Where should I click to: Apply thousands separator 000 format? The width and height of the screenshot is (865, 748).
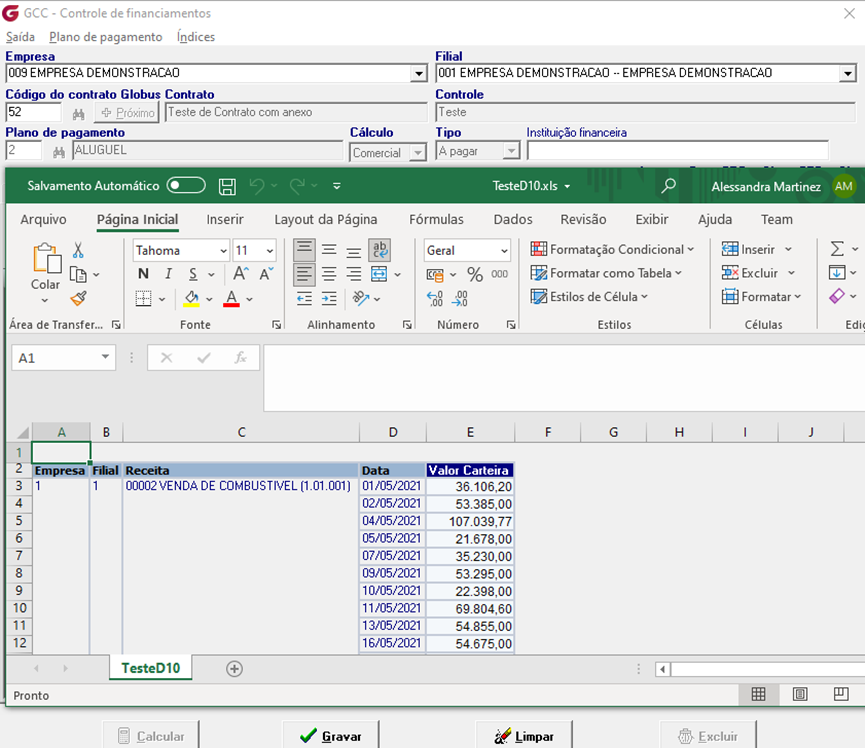point(499,274)
